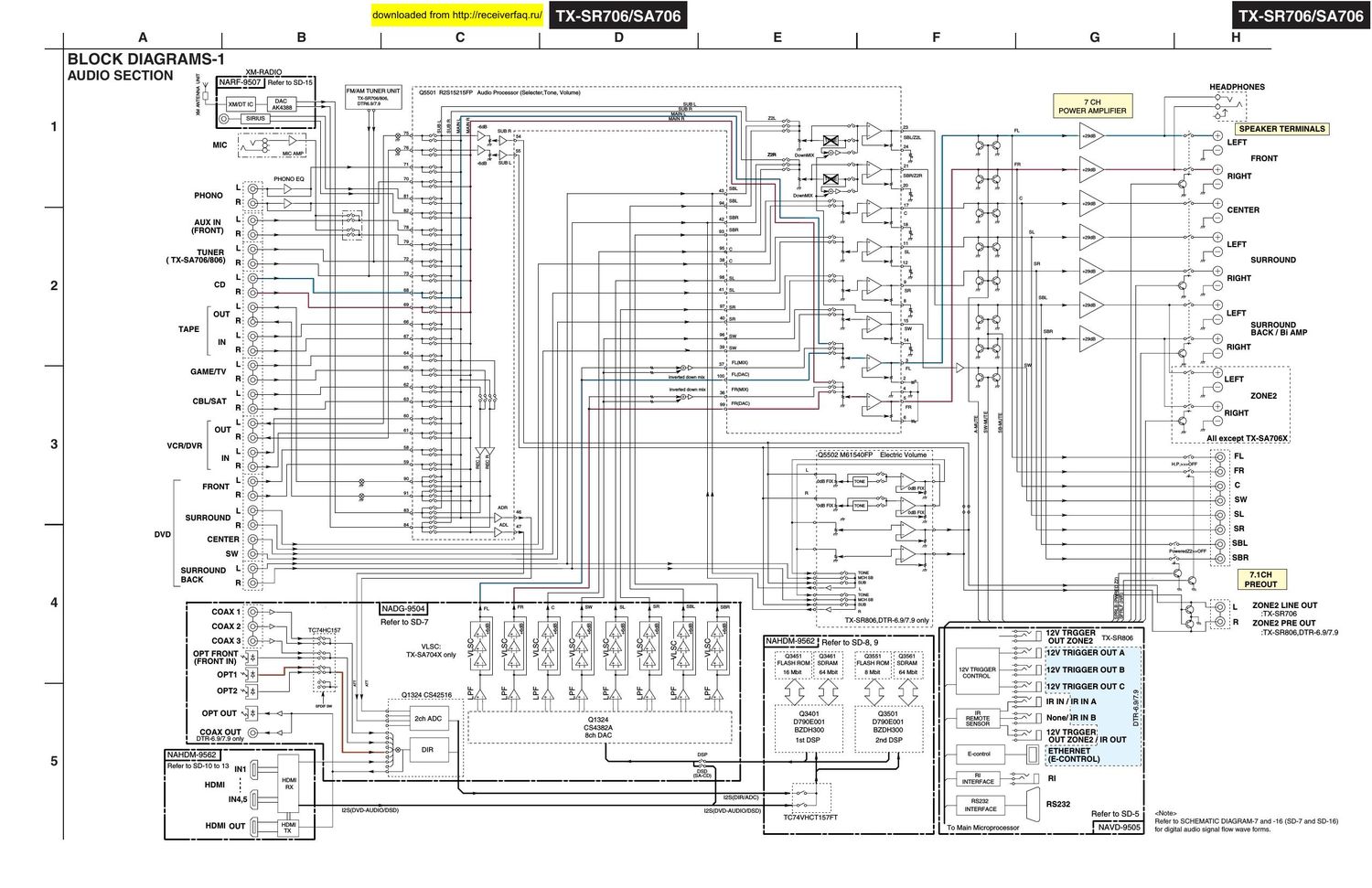Click the FM/AM TUNER UNIT box
Viewport: 1372px width, 888px height.
coord(373,97)
